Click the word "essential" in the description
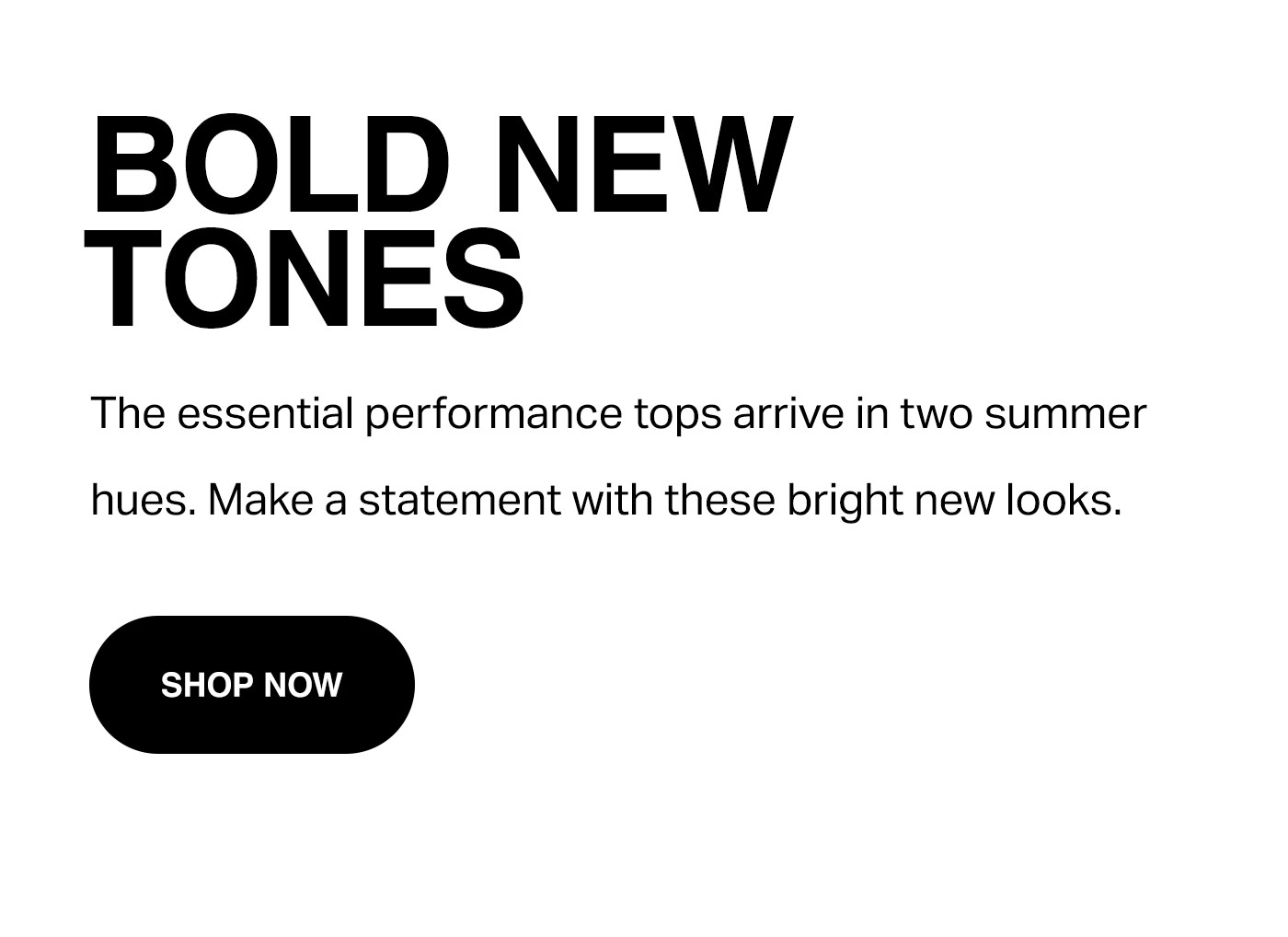The image size is (1288, 937). [x=266, y=413]
